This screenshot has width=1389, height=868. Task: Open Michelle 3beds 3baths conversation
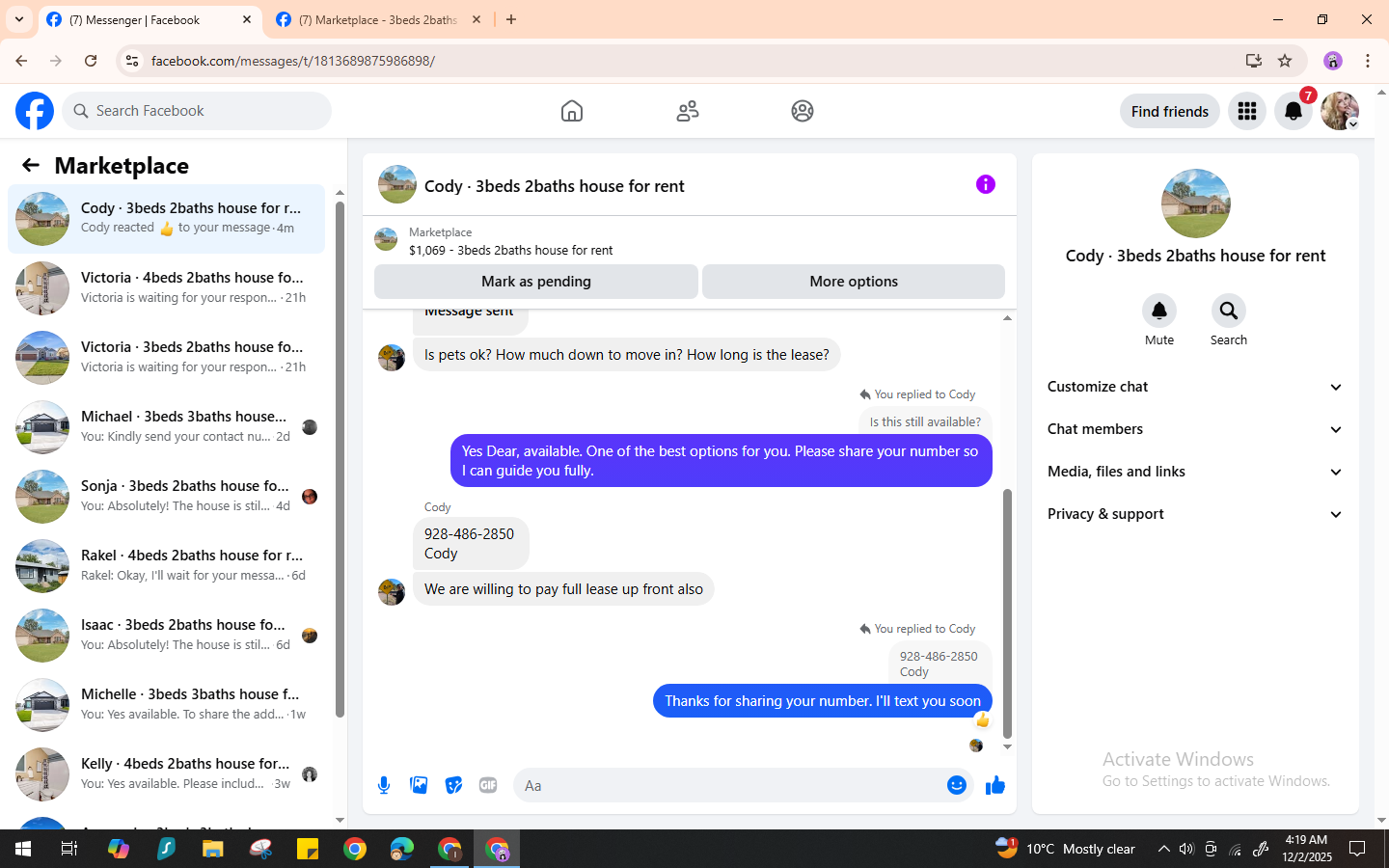coord(166,705)
